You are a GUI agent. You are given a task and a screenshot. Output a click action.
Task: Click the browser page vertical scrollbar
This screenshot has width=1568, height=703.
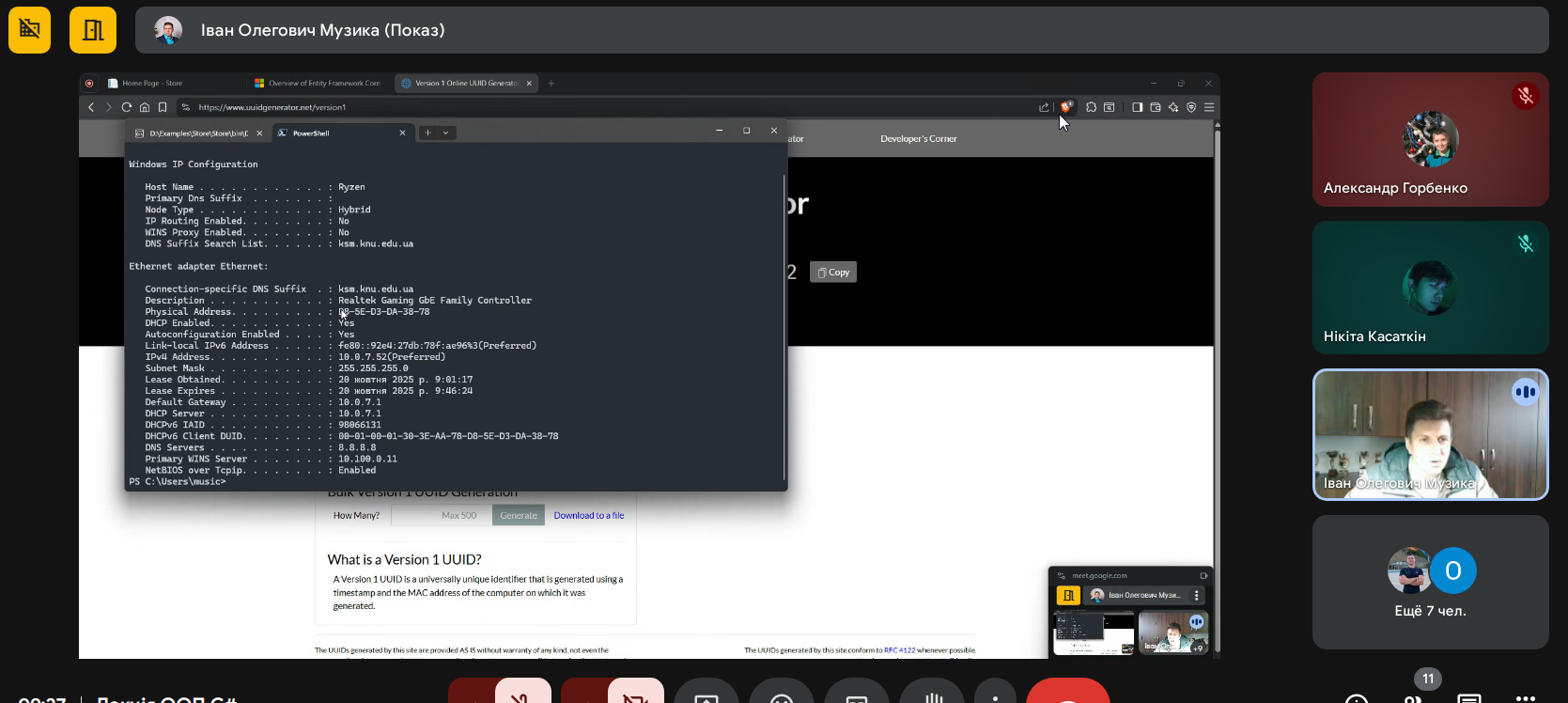[1217, 390]
